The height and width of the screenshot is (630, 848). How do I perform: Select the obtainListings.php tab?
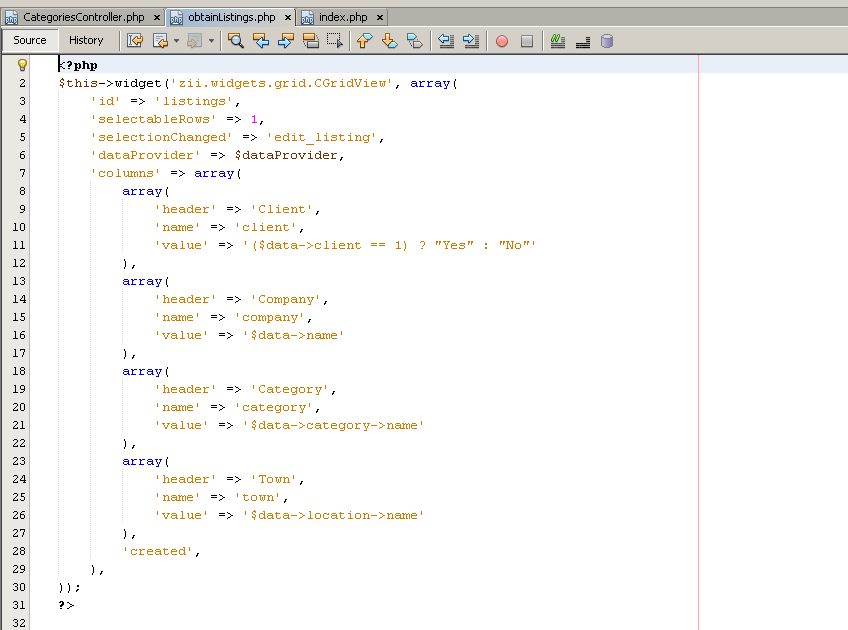point(231,17)
